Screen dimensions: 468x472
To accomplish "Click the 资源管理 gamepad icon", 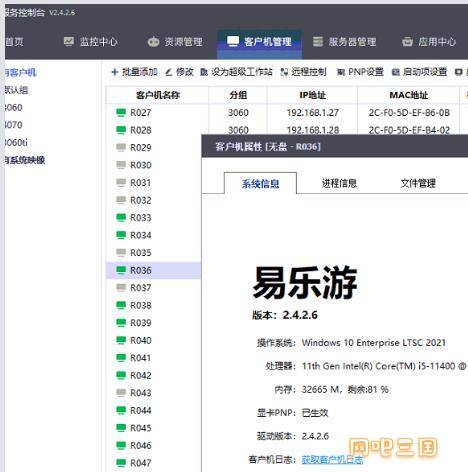I will click(x=153, y=42).
